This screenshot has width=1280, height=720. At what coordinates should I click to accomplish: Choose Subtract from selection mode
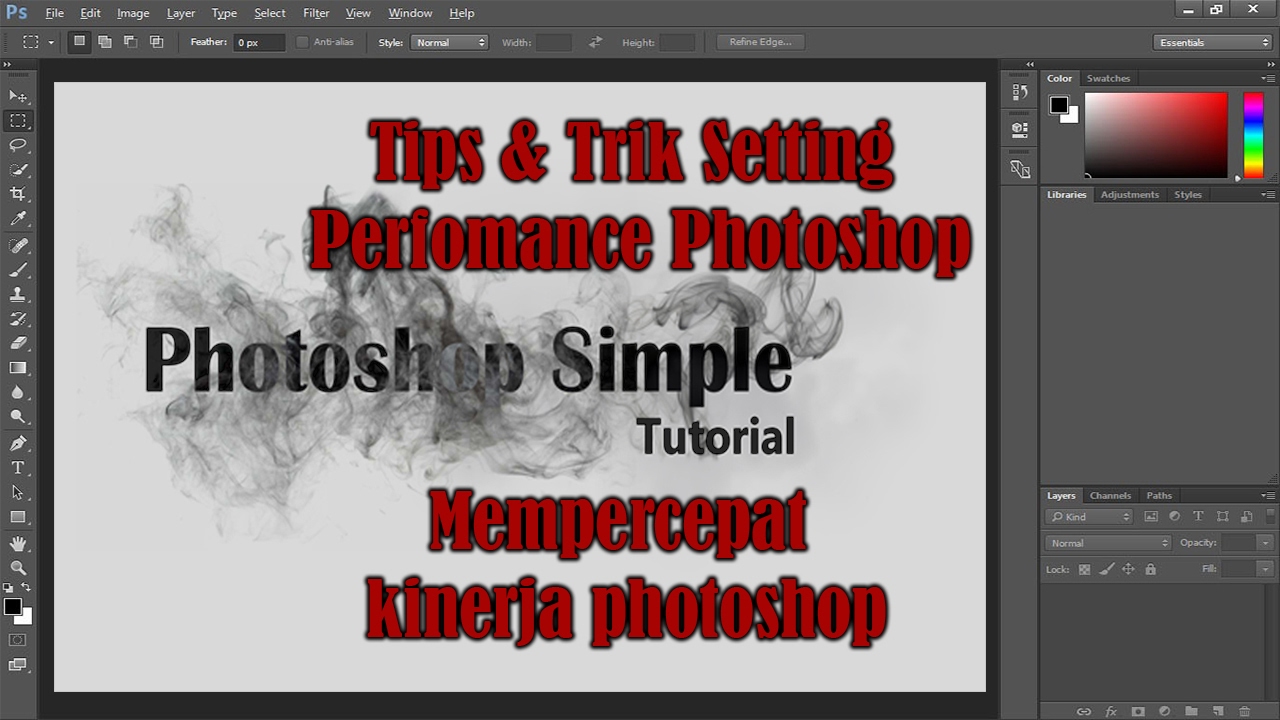(x=131, y=42)
